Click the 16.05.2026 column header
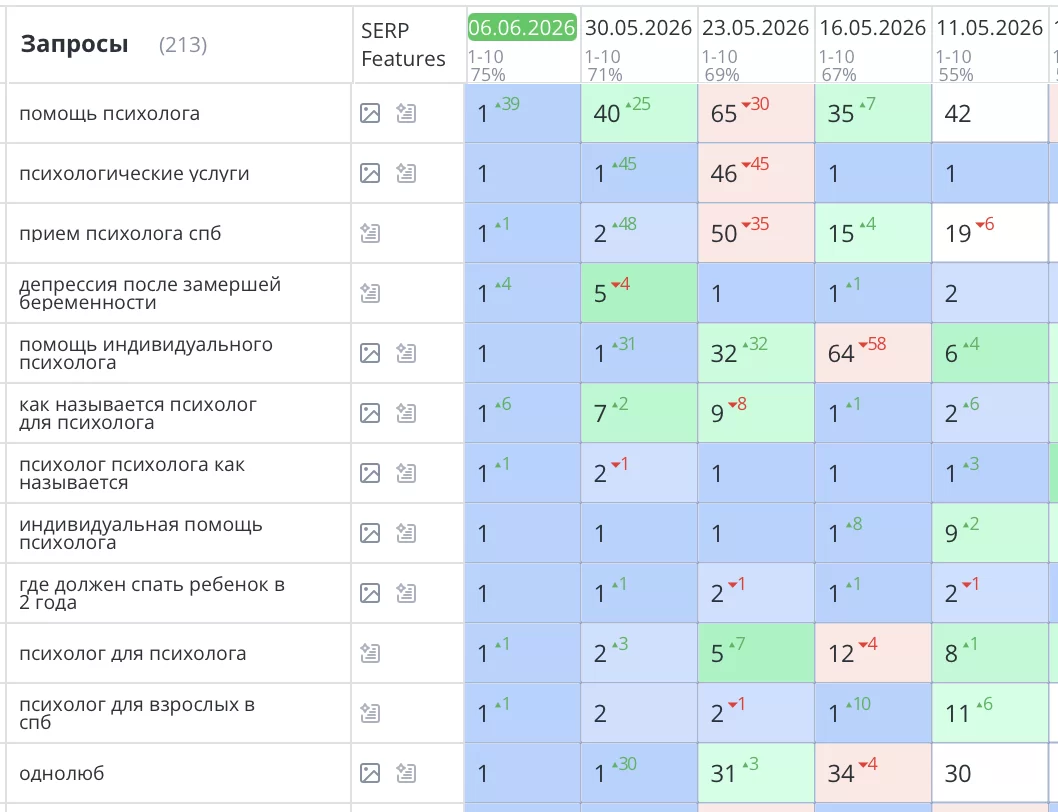 pyautogui.click(x=872, y=28)
